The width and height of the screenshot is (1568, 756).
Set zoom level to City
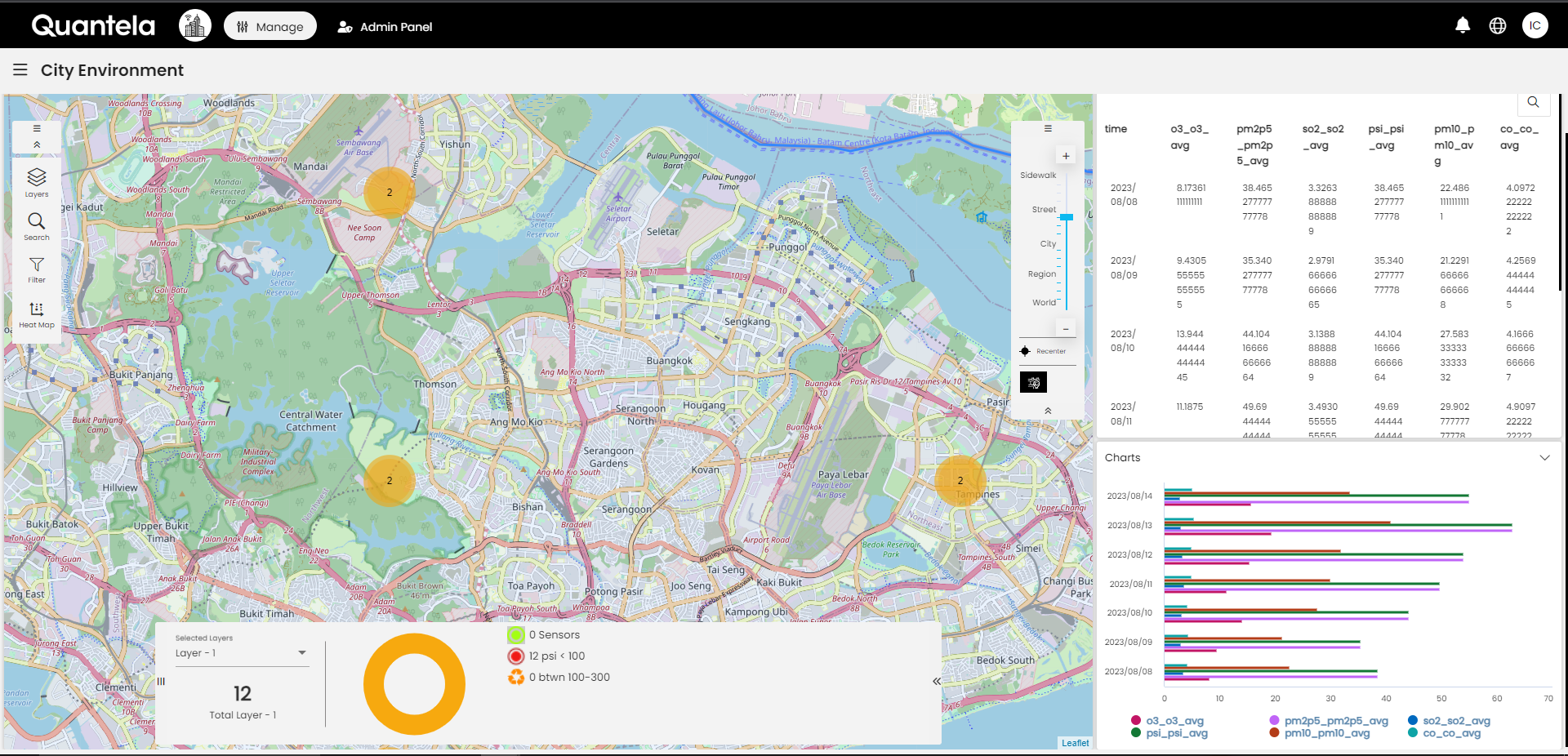[1048, 244]
